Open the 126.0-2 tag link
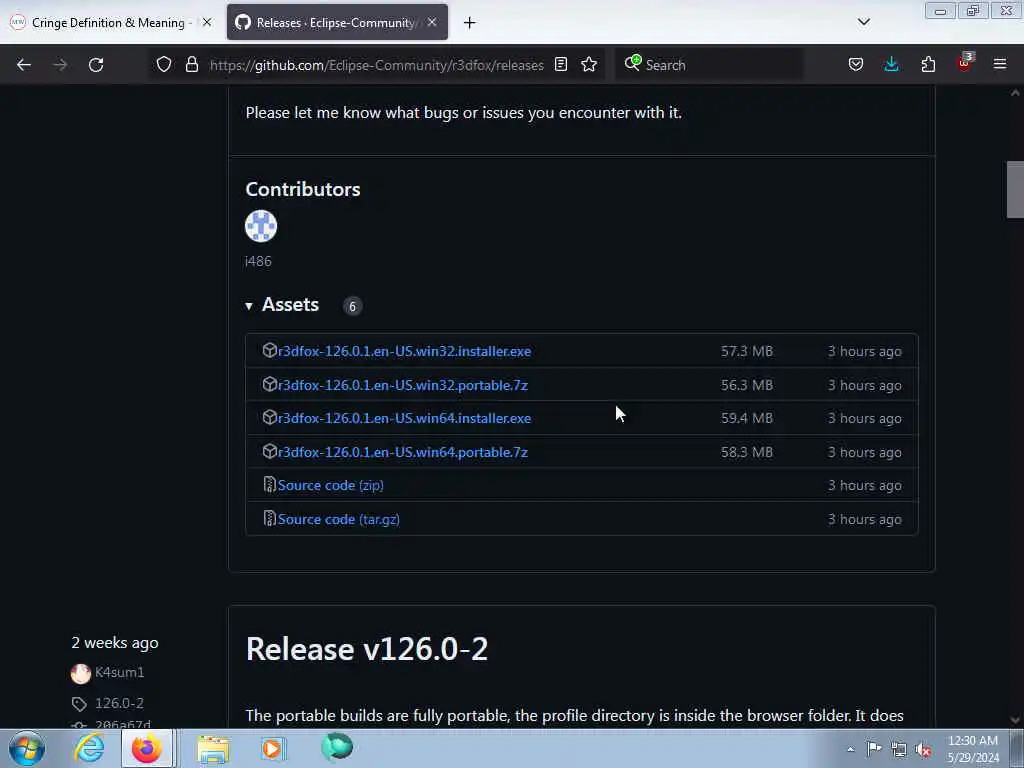 coord(120,703)
